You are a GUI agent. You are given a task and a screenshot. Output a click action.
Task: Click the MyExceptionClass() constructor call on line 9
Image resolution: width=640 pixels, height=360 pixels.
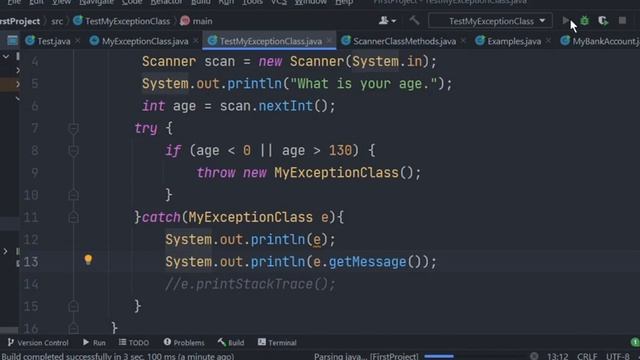tap(344, 173)
